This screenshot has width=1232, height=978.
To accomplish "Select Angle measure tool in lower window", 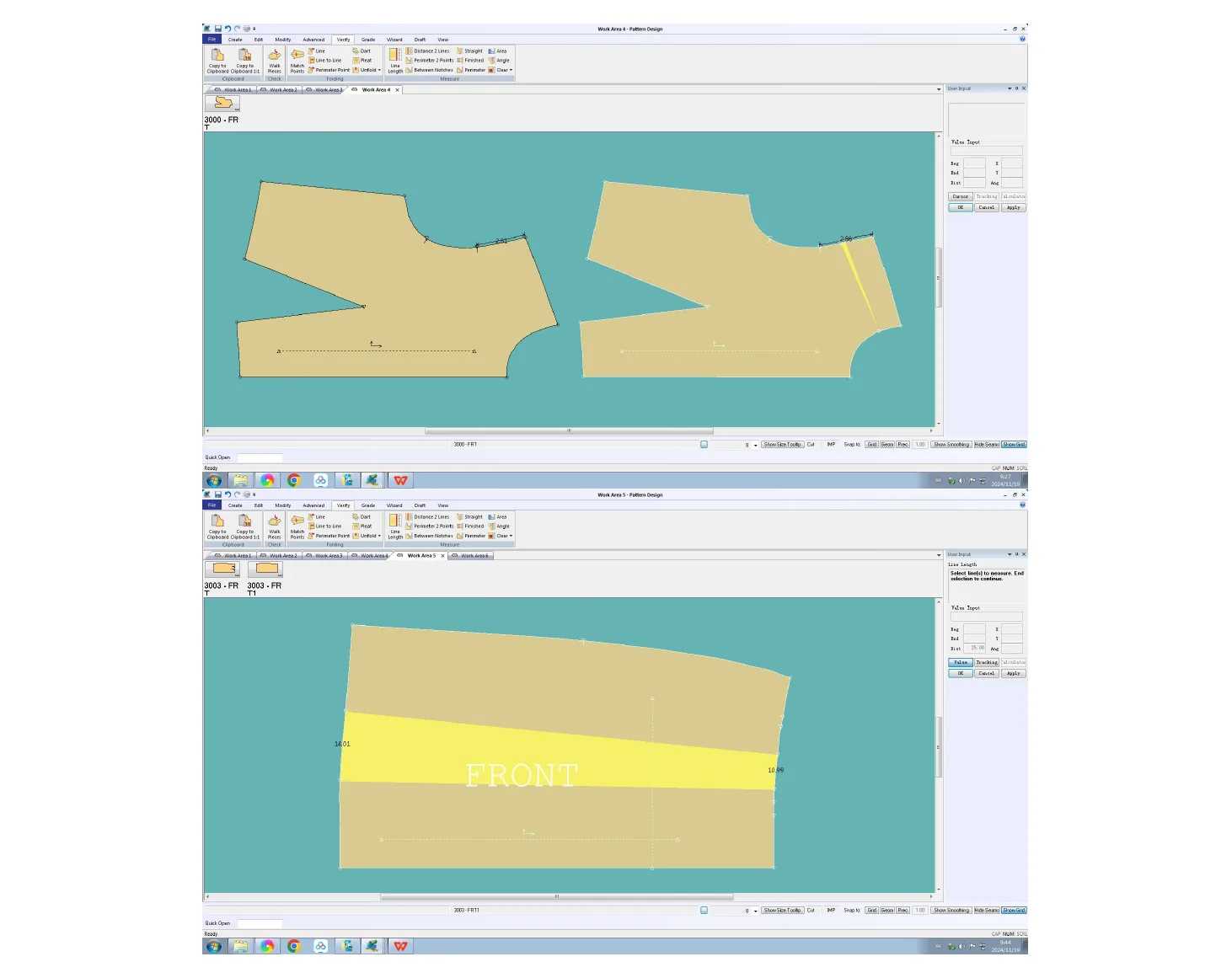I will coord(499,526).
